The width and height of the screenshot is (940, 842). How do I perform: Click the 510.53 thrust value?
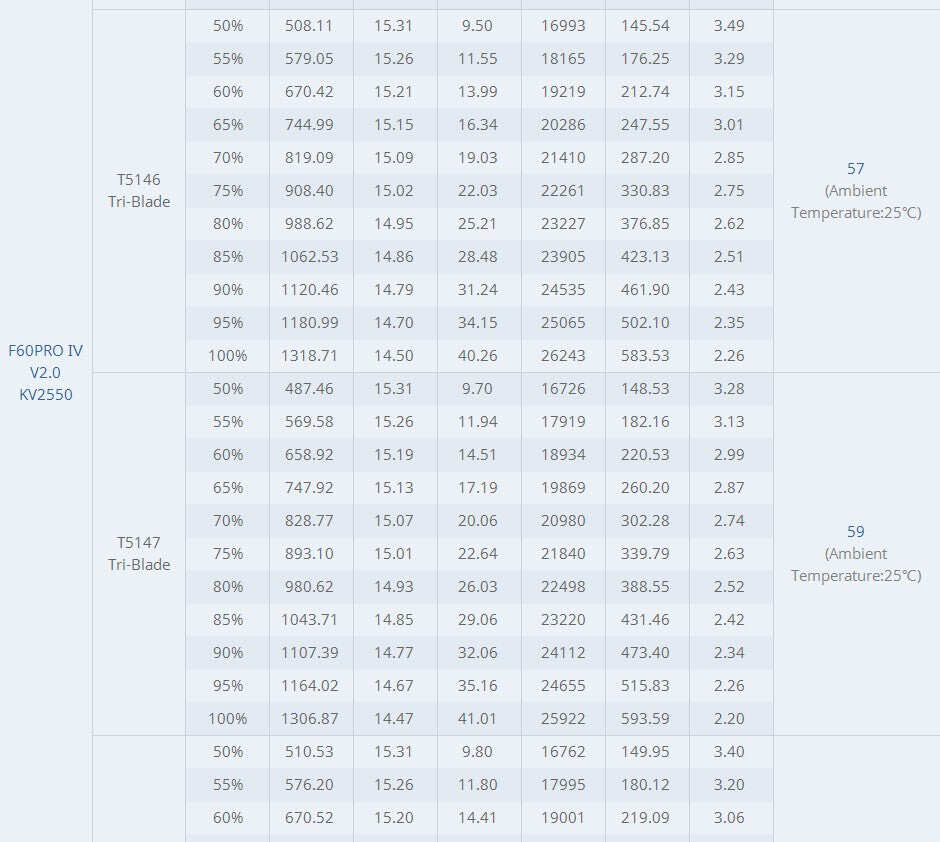[311, 752]
